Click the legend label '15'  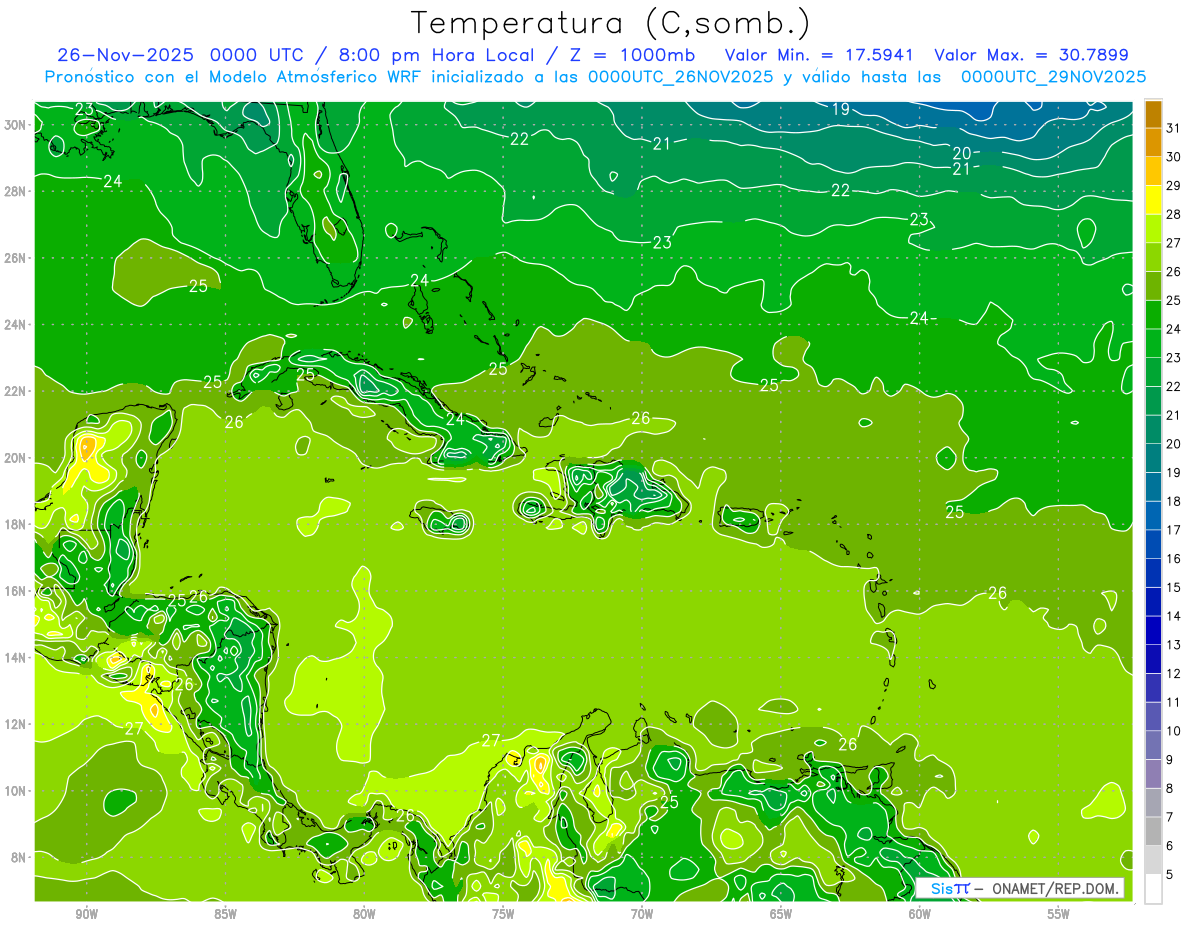[1173, 587]
